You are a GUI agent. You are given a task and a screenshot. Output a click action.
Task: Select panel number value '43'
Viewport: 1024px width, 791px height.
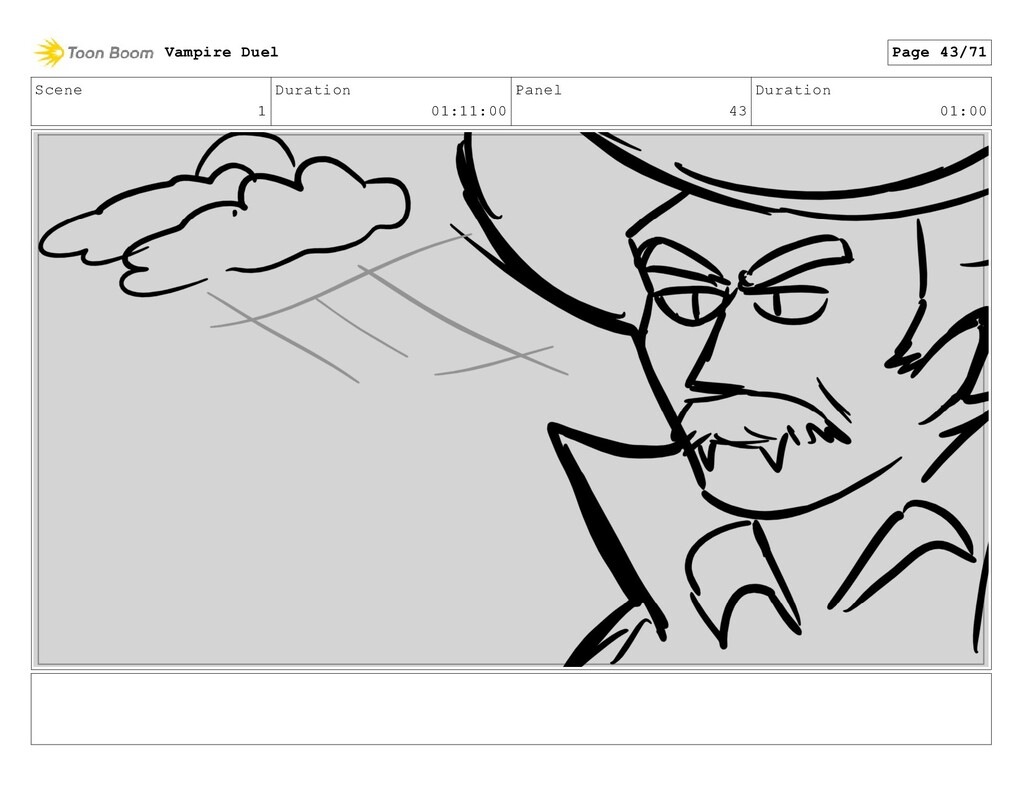click(x=738, y=111)
